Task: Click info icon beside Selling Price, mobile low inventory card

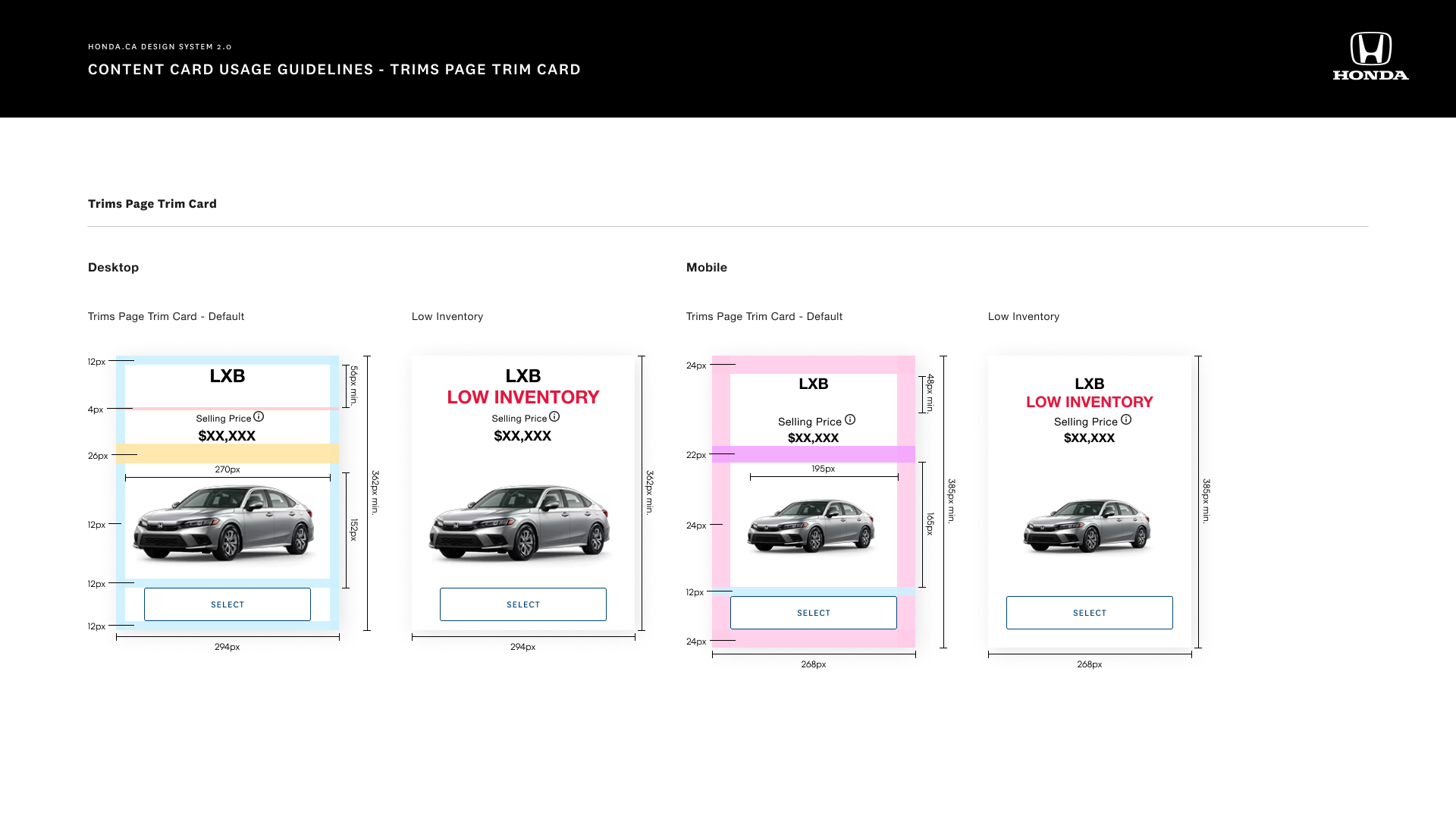Action: click(x=1126, y=419)
